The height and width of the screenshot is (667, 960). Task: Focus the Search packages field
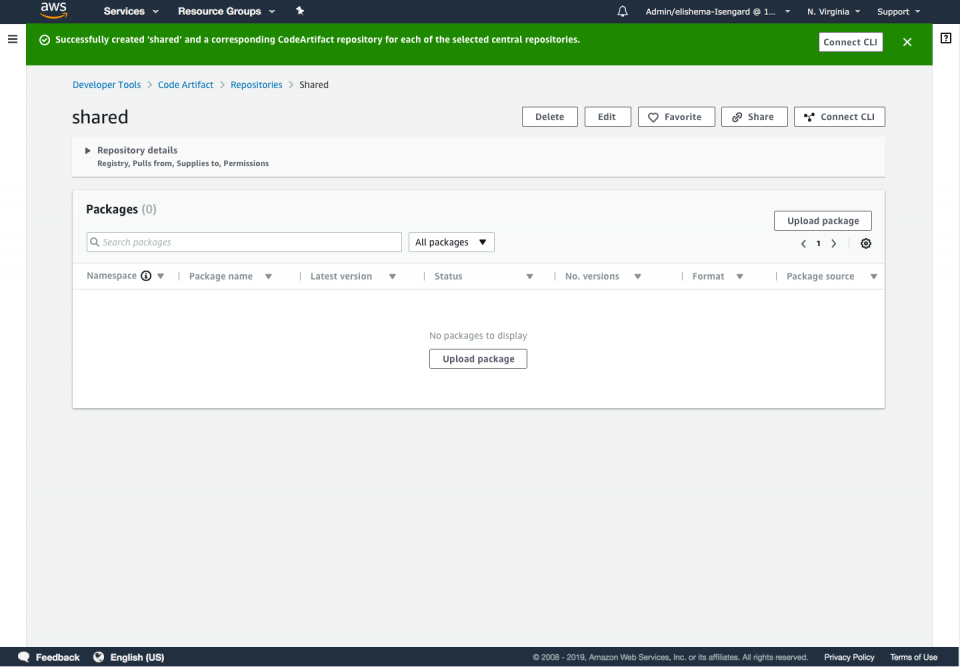(x=244, y=242)
